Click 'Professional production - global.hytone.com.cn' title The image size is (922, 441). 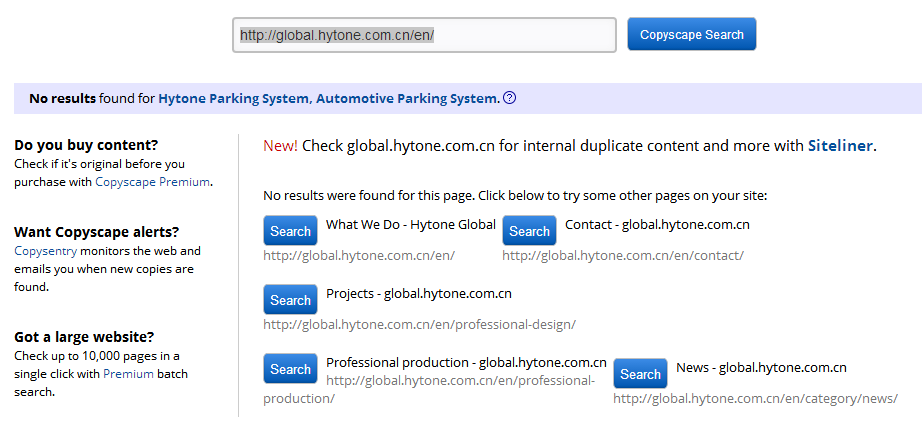pos(466,362)
